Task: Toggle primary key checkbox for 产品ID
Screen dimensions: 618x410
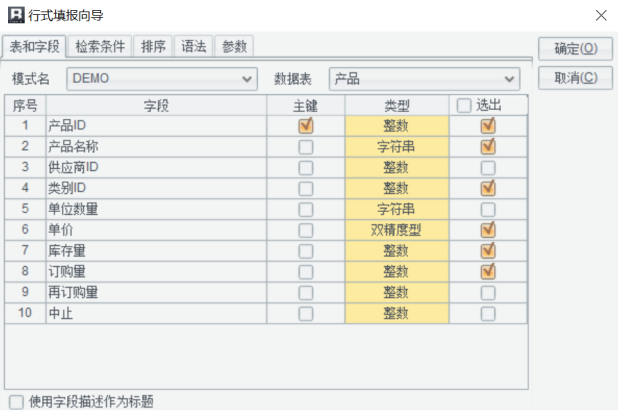Action: [305, 126]
